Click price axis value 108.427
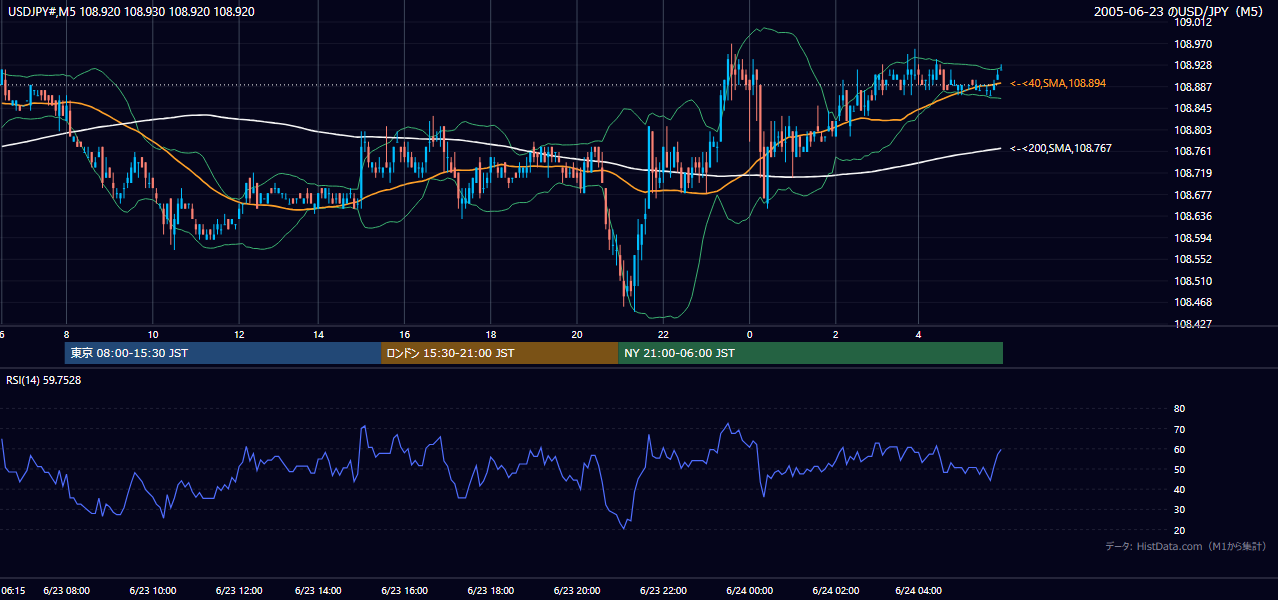This screenshot has width=1278, height=600. coord(1192,324)
